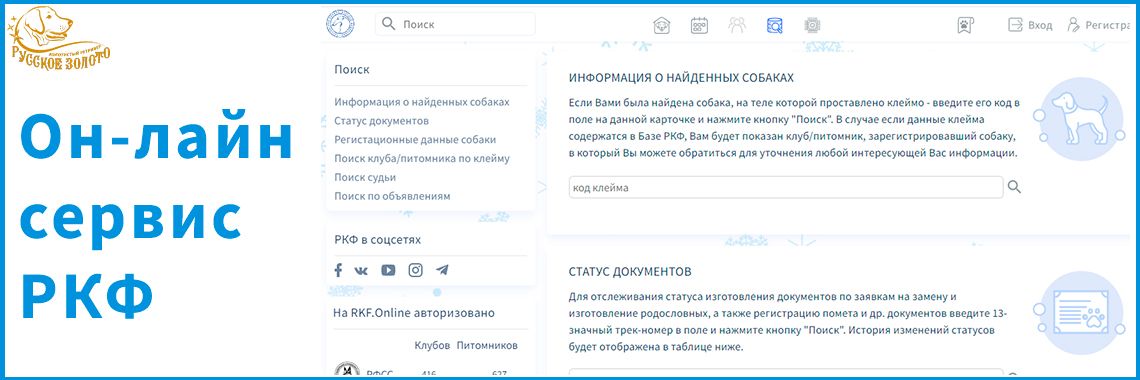This screenshot has width=1140, height=380.
Task: Open the paw bookmark icon
Action: [965, 25]
